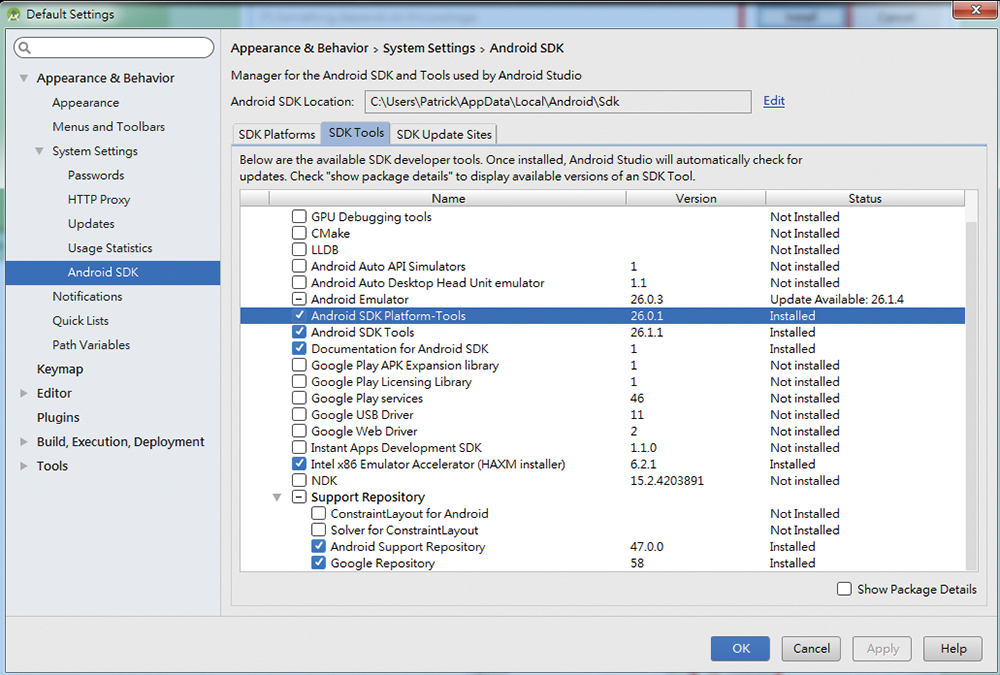Image resolution: width=1000 pixels, height=675 pixels.
Task: Select the SDK Tools tab
Action: (356, 133)
